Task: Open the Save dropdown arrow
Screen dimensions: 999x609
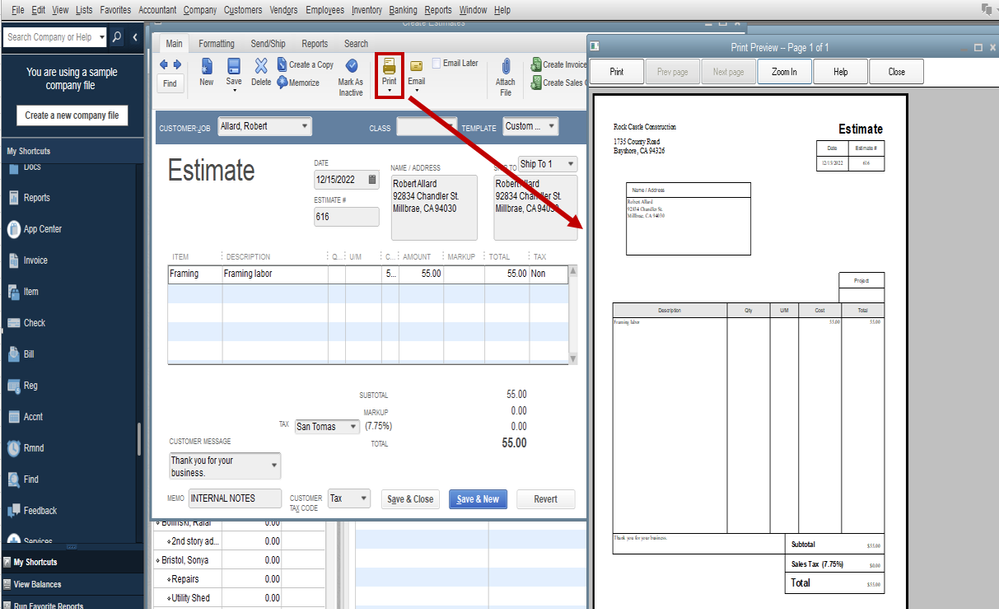Action: 234,90
